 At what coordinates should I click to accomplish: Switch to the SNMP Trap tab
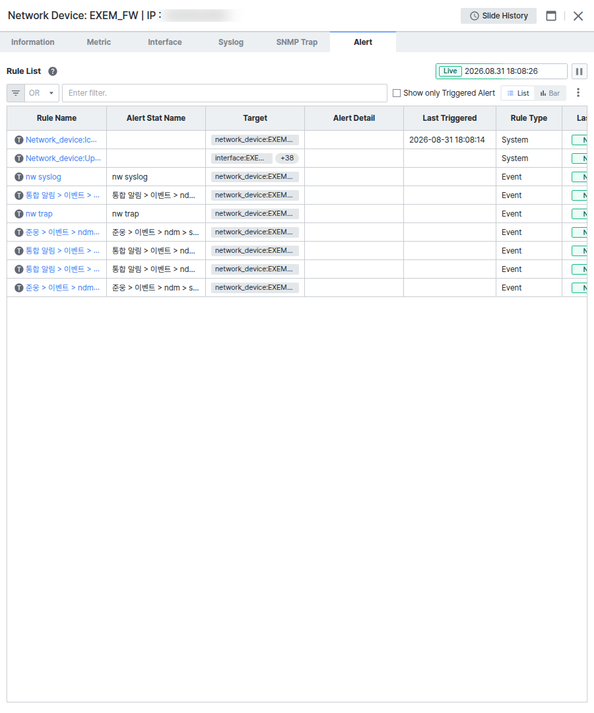(297, 42)
